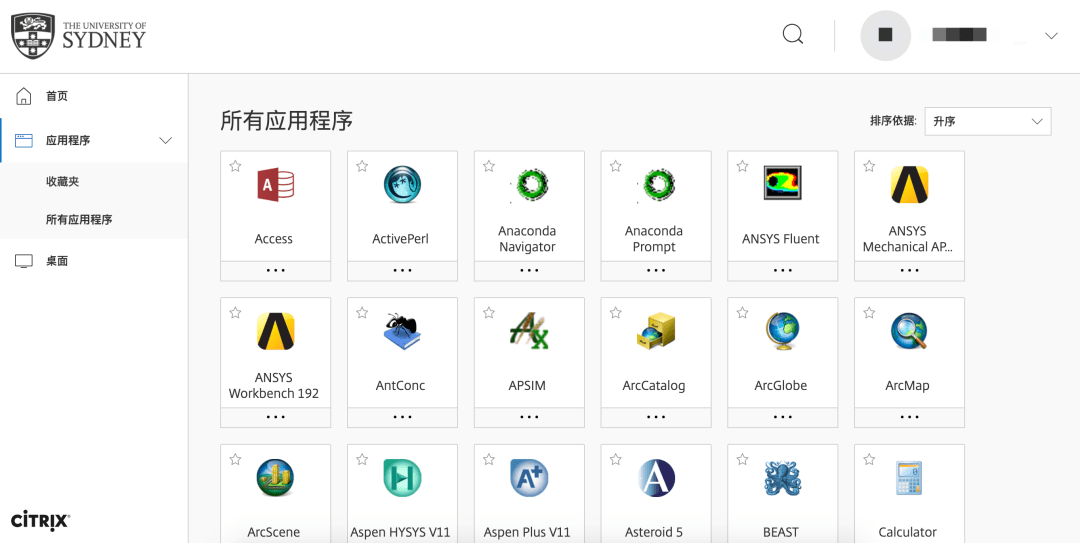Click the Aspen HYSYS V11 label
Screen dimensions: 1080x543
[400, 533]
